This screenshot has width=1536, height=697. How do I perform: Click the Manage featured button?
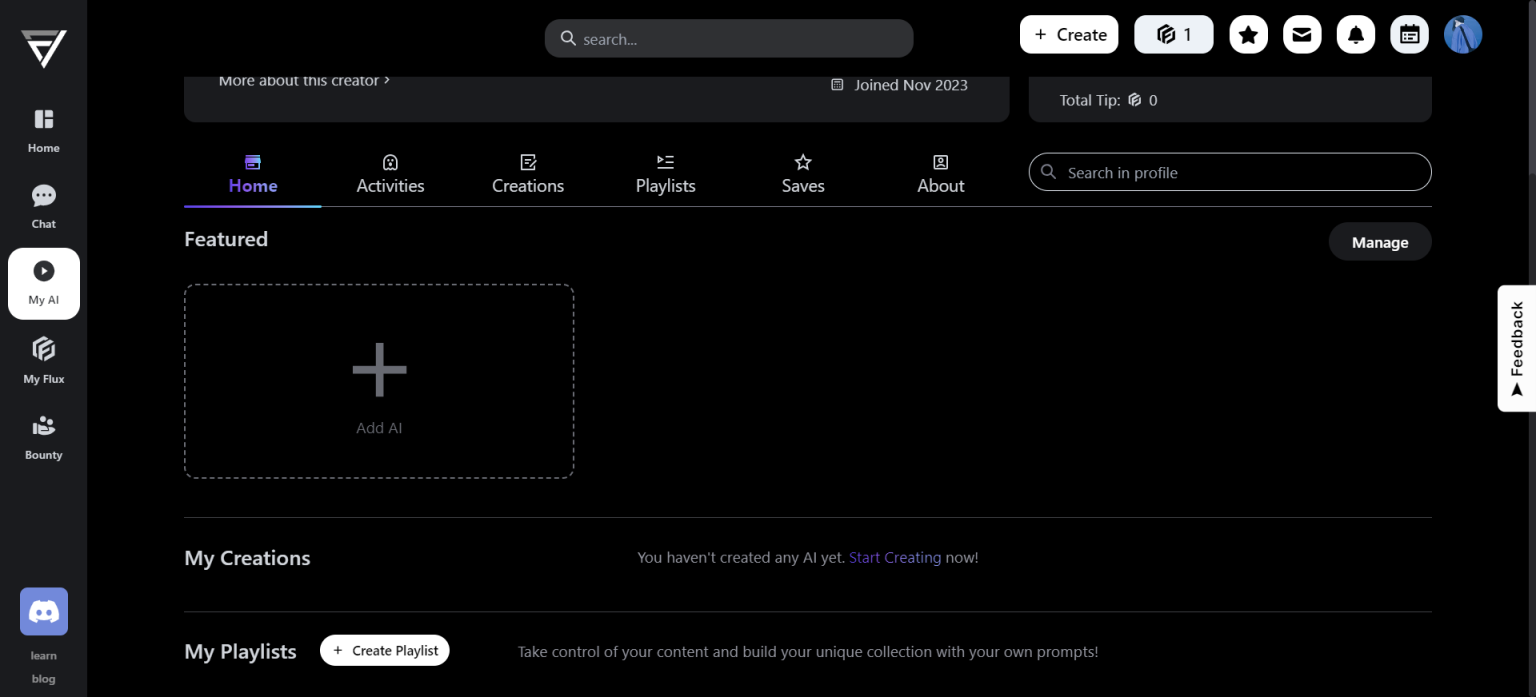[x=1379, y=242]
